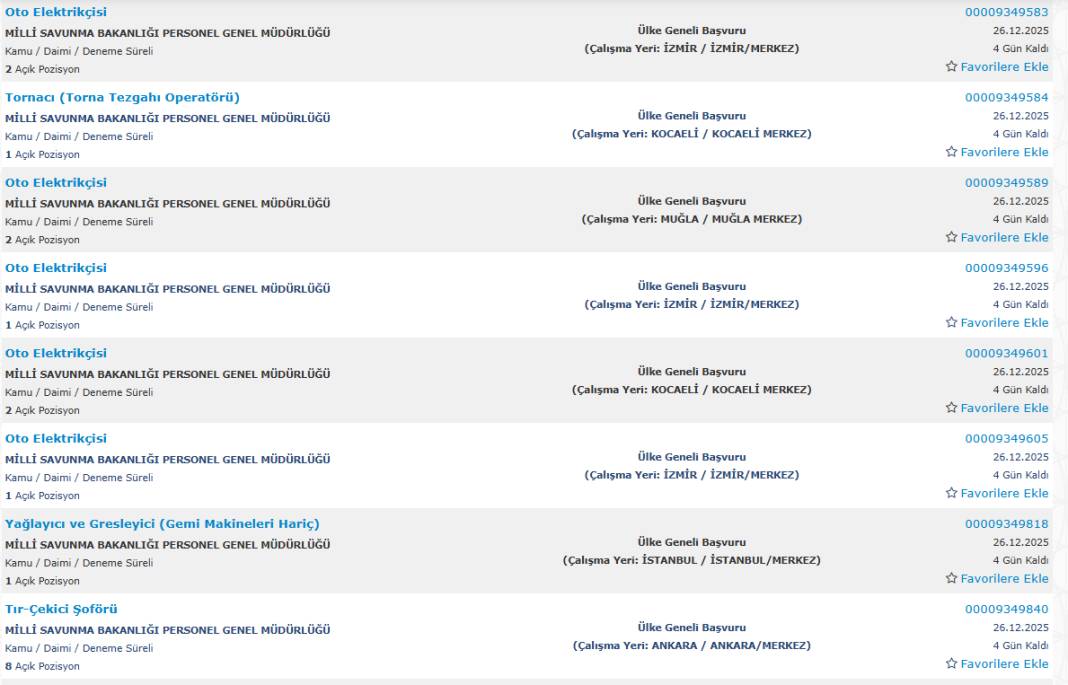
Task: Star the Tır-Çekici Şoförü listing
Action: 952,664
